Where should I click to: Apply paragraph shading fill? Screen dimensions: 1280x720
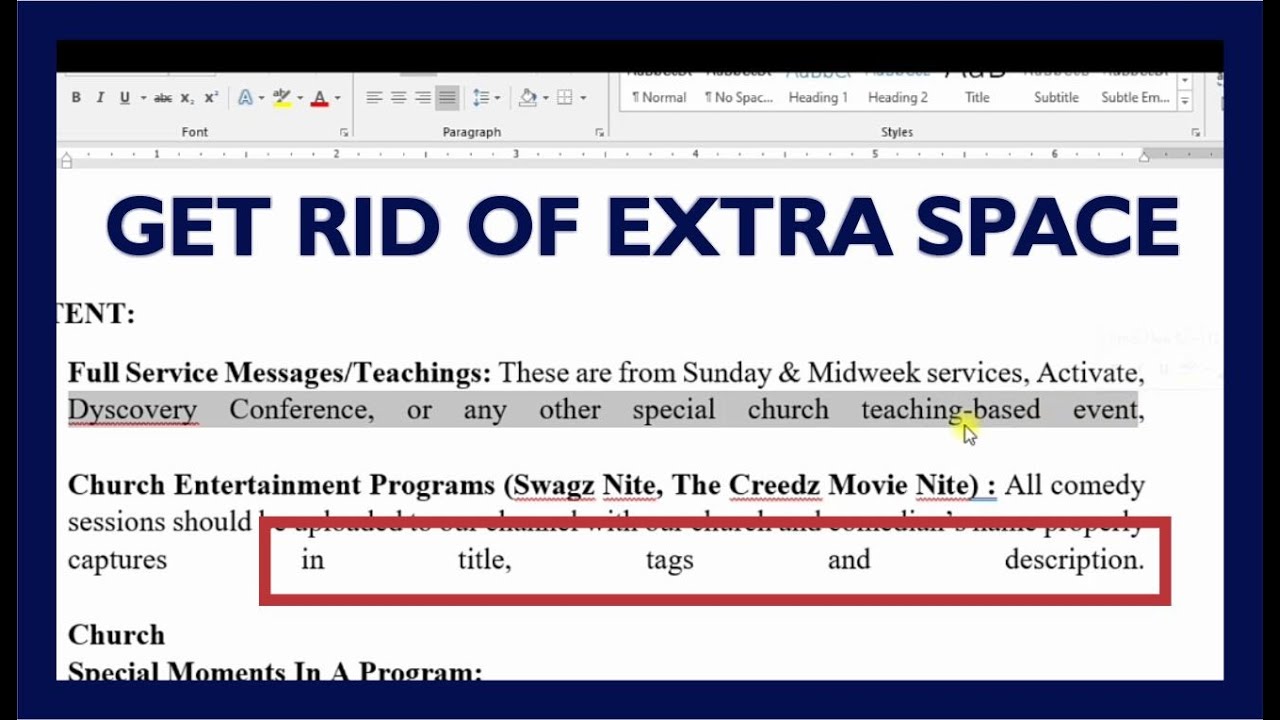(527, 98)
